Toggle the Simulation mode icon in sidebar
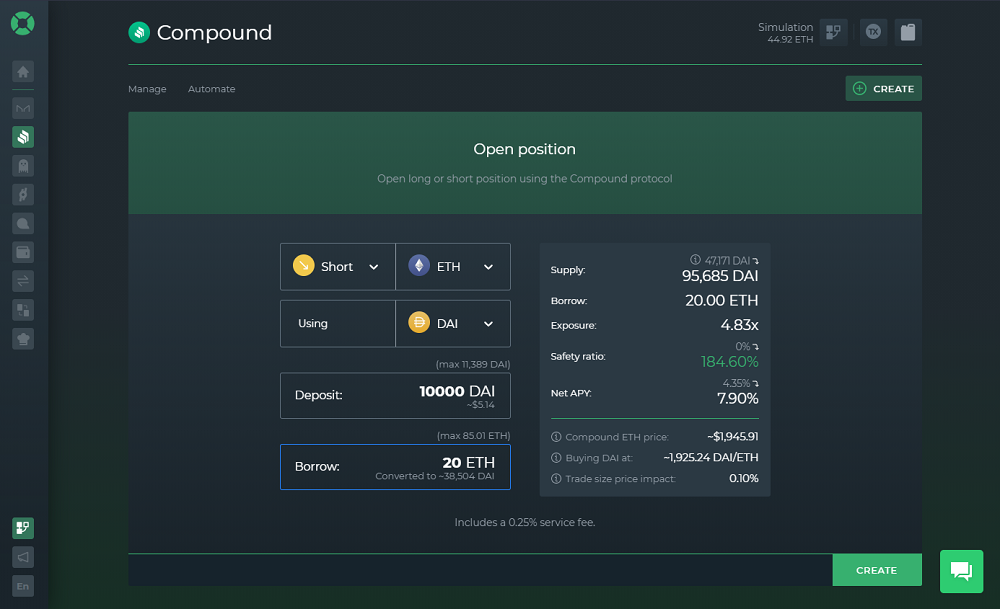1000x609 pixels. [23, 528]
